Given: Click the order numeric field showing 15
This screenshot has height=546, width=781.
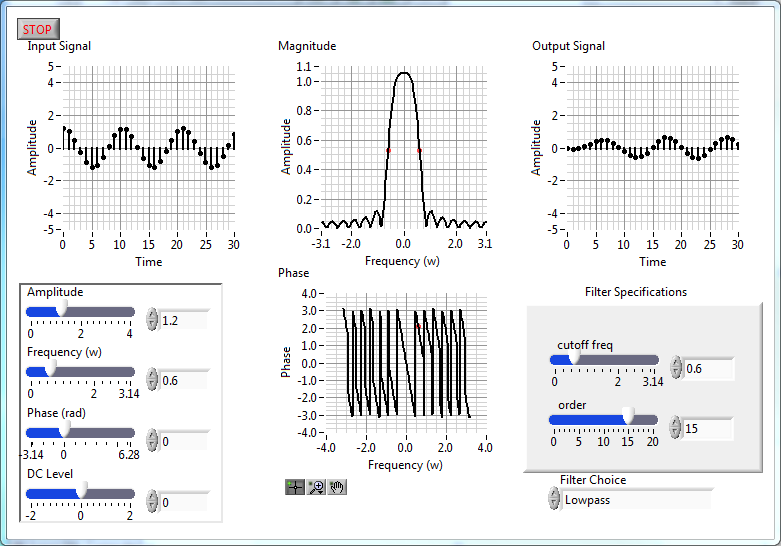Looking at the screenshot, I should (707, 428).
